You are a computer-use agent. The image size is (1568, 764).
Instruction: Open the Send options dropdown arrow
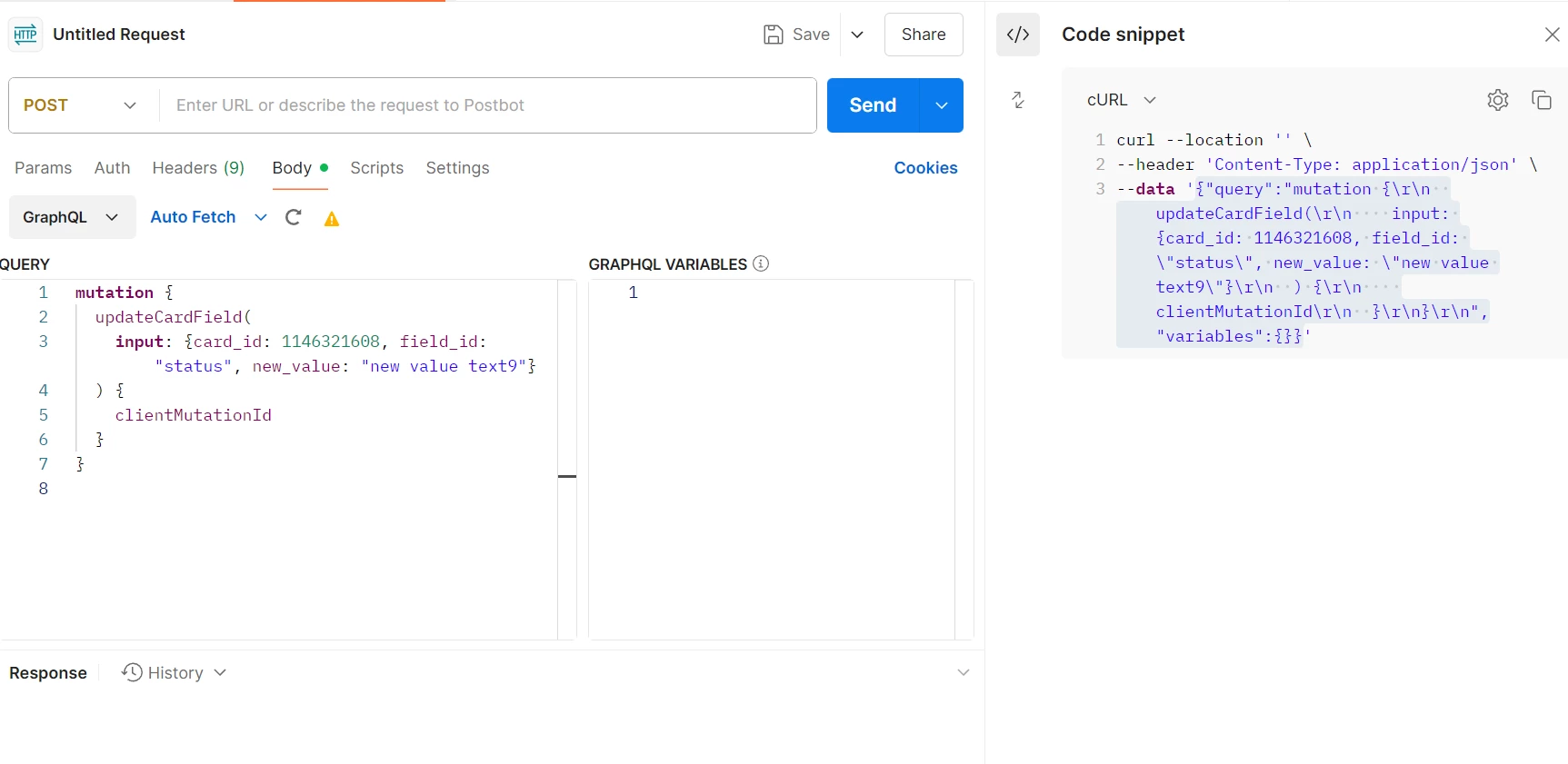pyautogui.click(x=942, y=105)
